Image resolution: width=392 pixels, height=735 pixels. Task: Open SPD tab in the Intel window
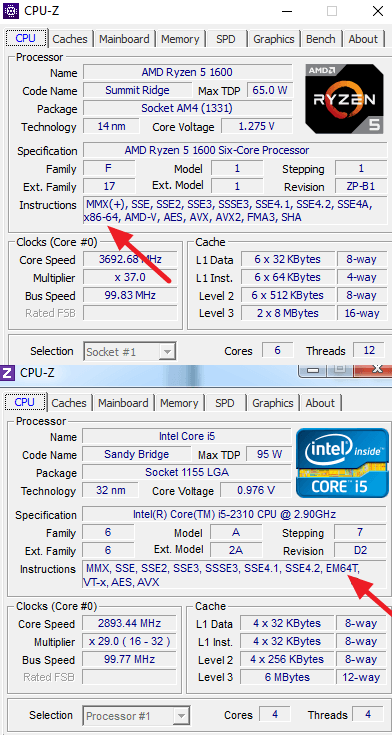pos(225,403)
